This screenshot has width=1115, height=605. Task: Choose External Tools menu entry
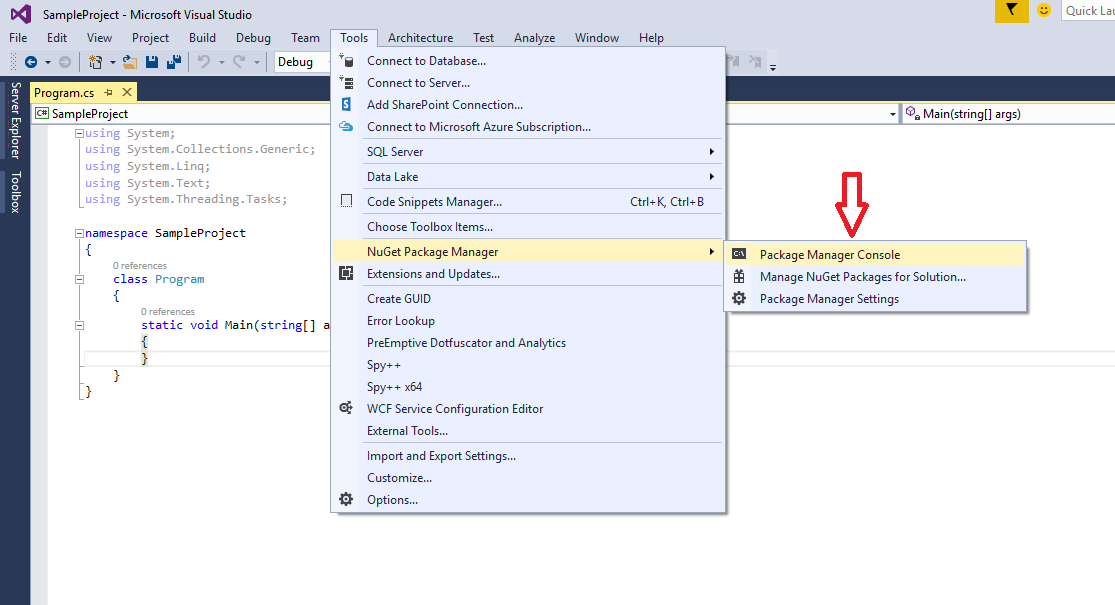point(527,431)
